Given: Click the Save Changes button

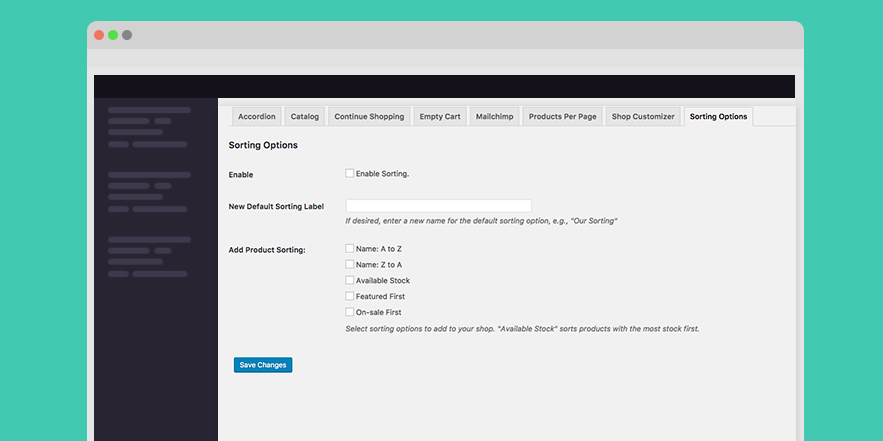Looking at the screenshot, I should (x=263, y=365).
